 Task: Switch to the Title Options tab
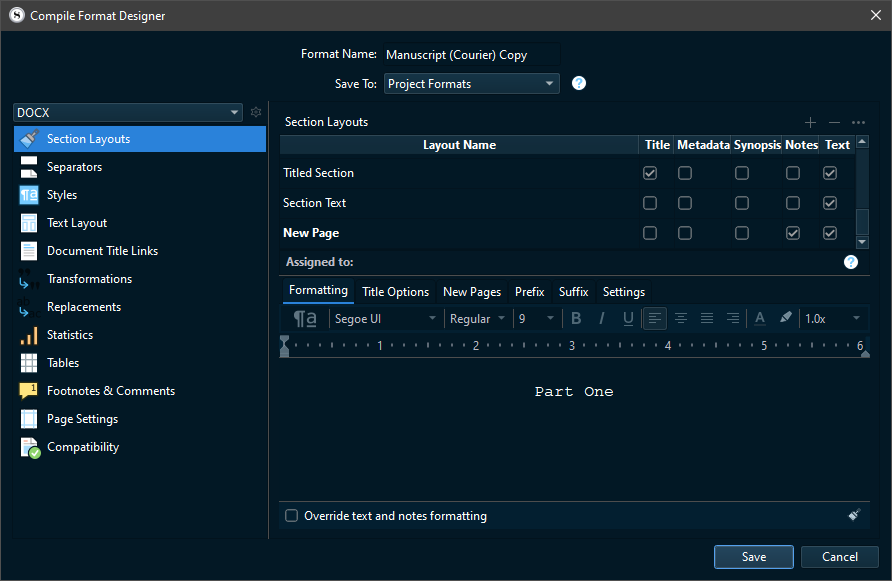point(395,292)
